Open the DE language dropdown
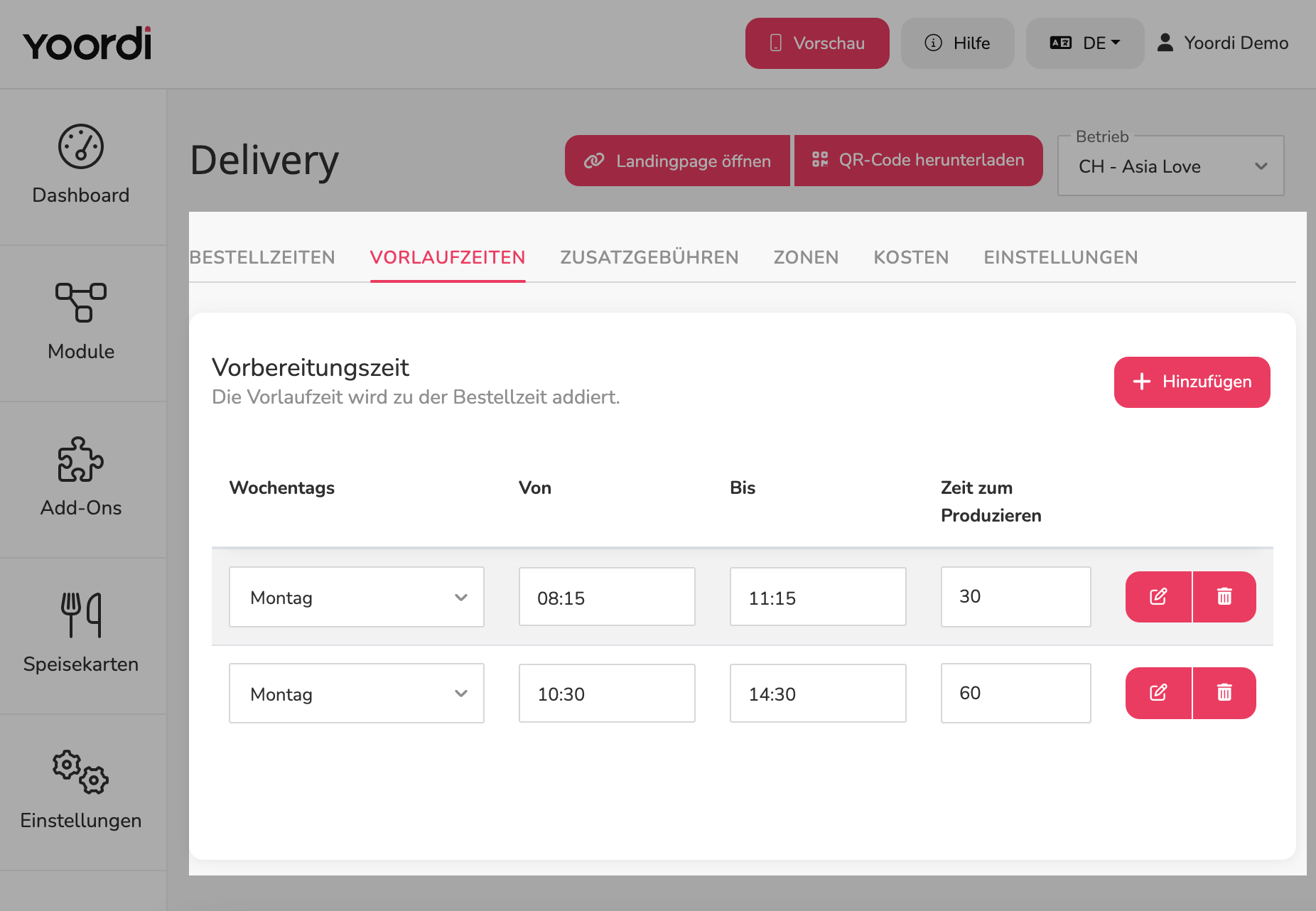Viewport: 1316px width, 911px height. coord(1085,43)
